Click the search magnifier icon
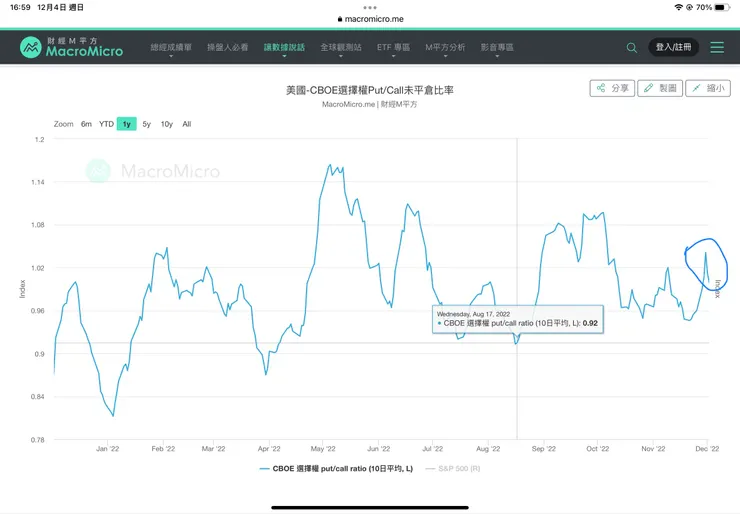This screenshot has height=514, width=740. point(631,48)
